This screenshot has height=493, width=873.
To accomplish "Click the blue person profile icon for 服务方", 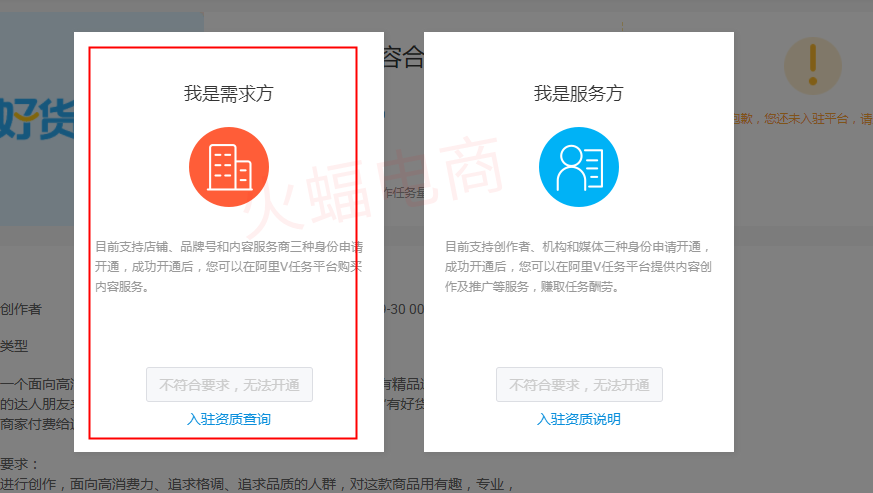I will click(x=578, y=167).
